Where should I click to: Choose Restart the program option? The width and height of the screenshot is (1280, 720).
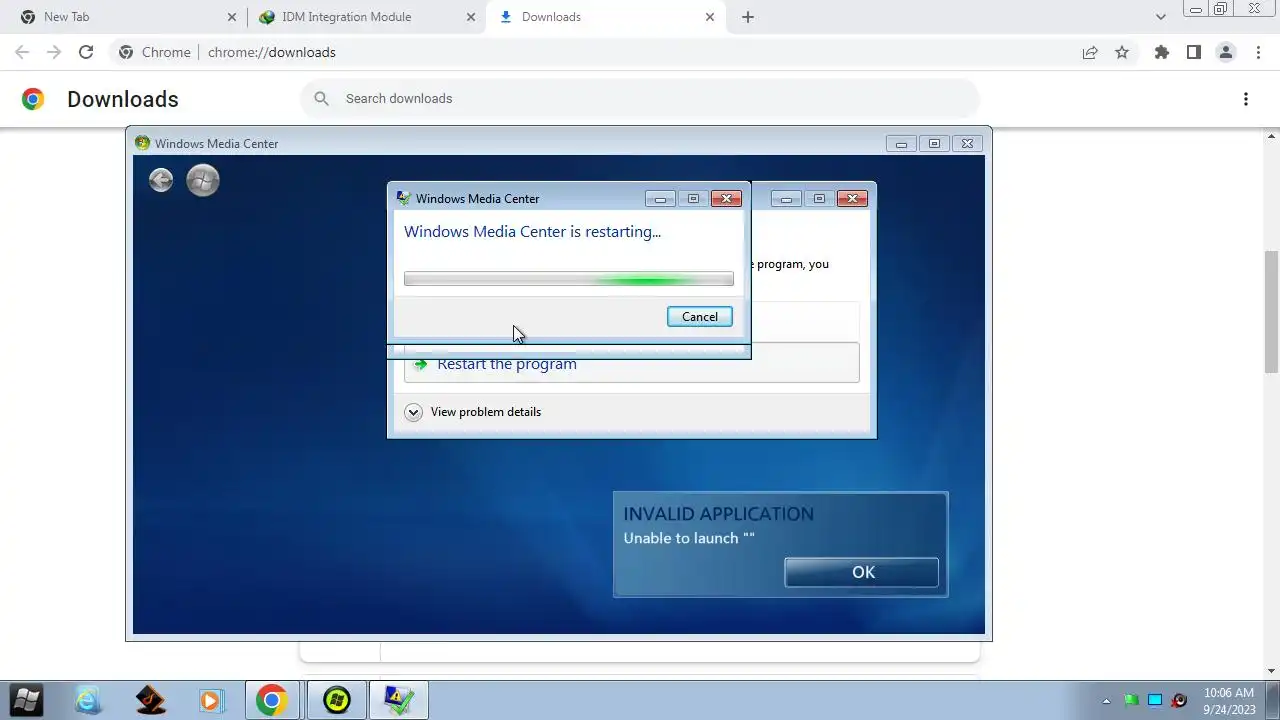pyautogui.click(x=631, y=364)
